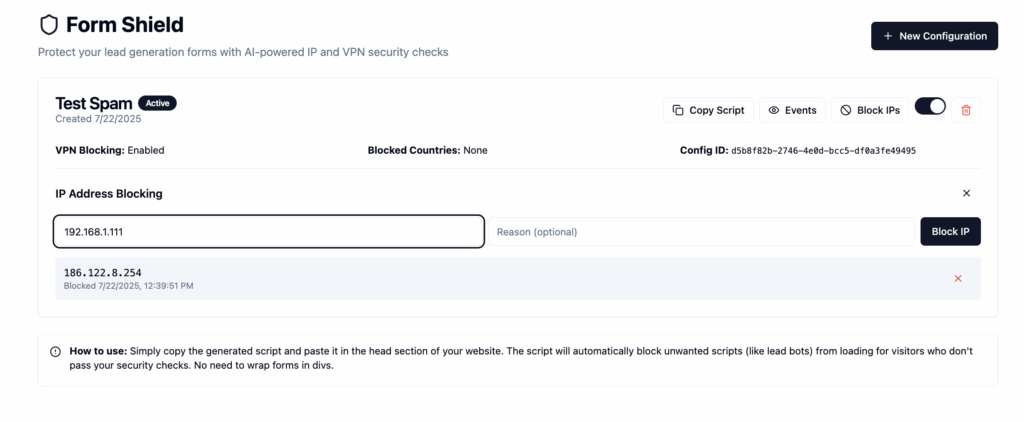This screenshot has width=1024, height=422.
Task: Focus the IP address field containing 192.168.1.111
Action: click(268, 232)
